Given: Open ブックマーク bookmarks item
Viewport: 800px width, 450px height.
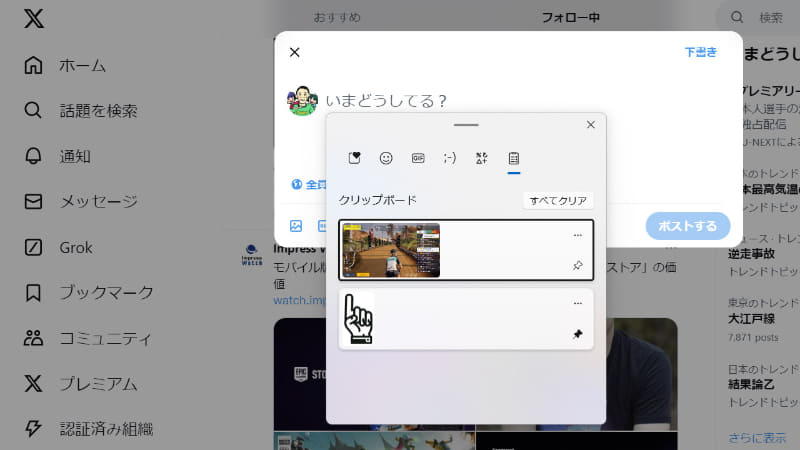Looking at the screenshot, I should [x=88, y=292].
